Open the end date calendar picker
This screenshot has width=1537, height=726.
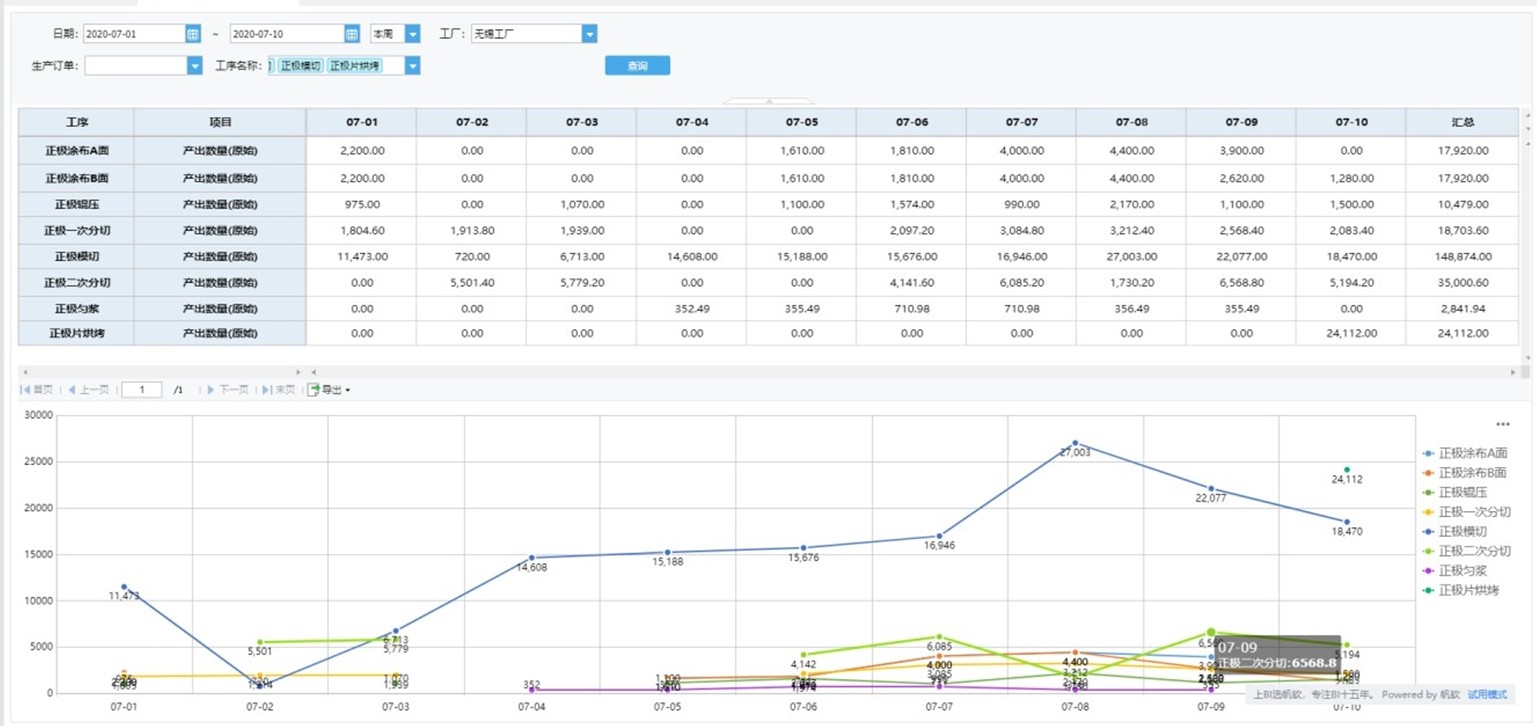click(352, 34)
